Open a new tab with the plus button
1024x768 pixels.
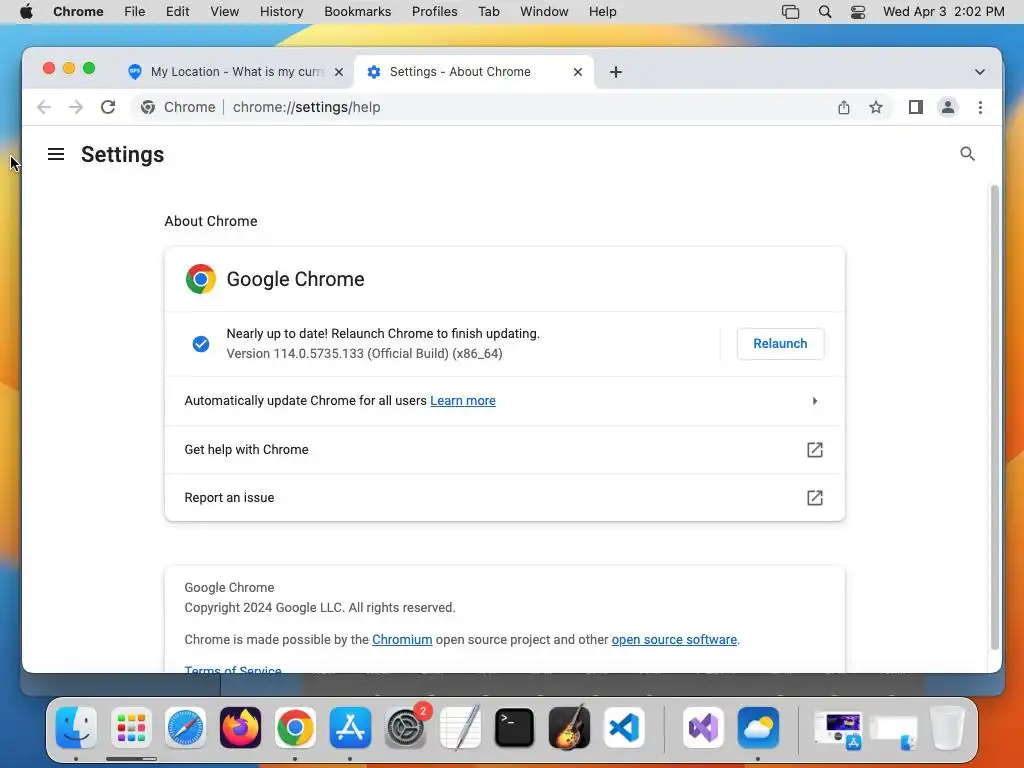(616, 72)
